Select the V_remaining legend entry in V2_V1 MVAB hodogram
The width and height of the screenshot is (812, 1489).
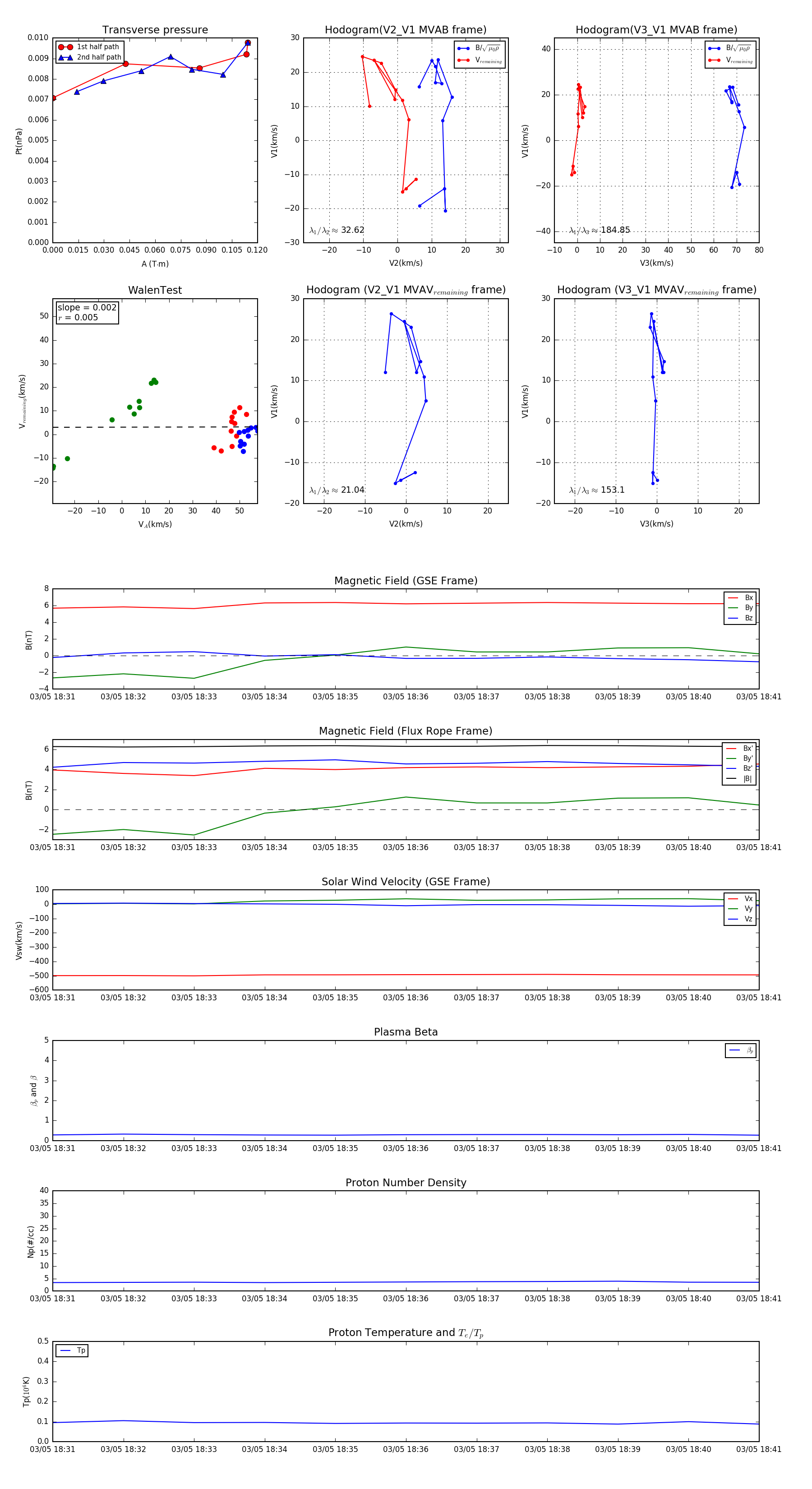[x=480, y=60]
